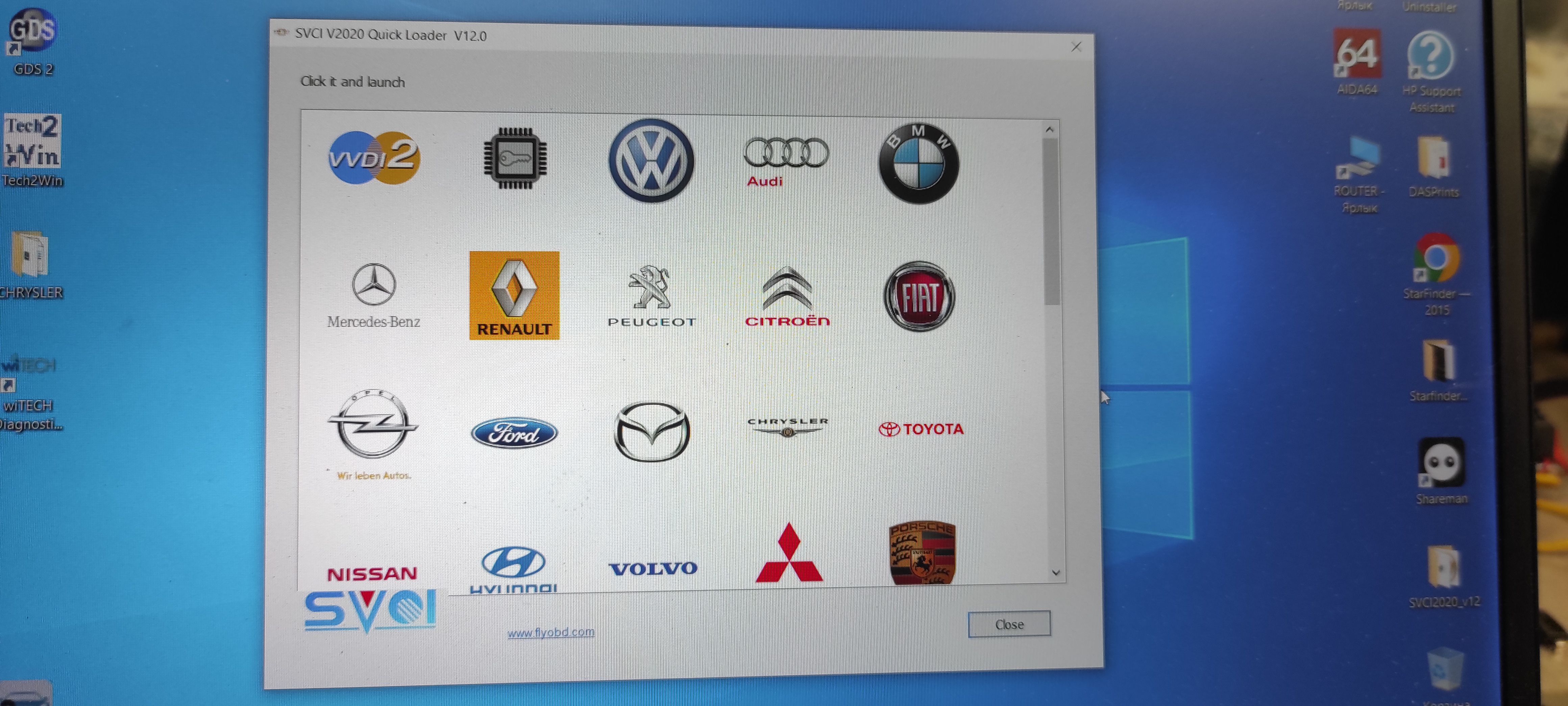Screen dimensions: 1568x706
Task: Launch the VVDI2 application icon
Action: point(374,157)
